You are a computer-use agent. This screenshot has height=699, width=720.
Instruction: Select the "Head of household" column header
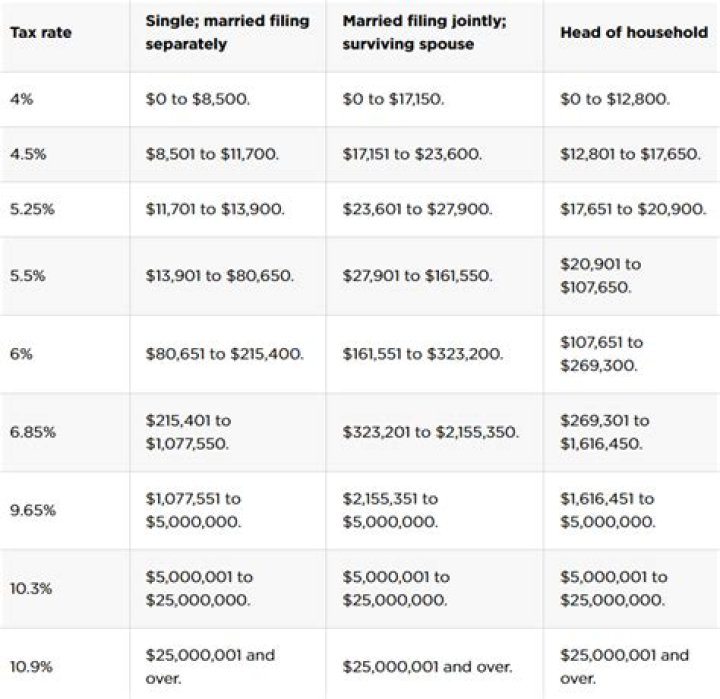(x=633, y=33)
